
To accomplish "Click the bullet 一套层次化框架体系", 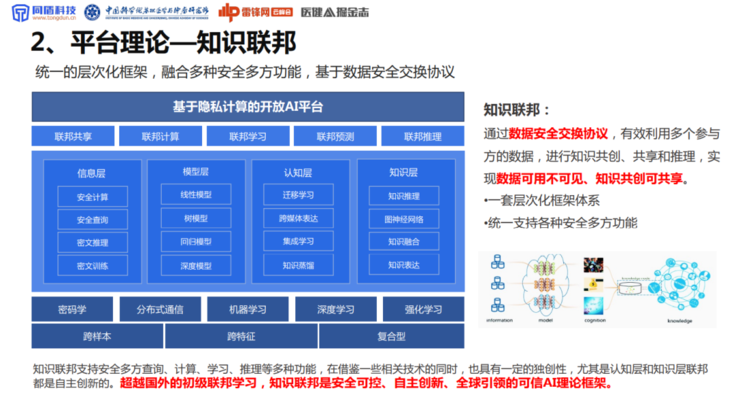I will pyautogui.click(x=542, y=201).
